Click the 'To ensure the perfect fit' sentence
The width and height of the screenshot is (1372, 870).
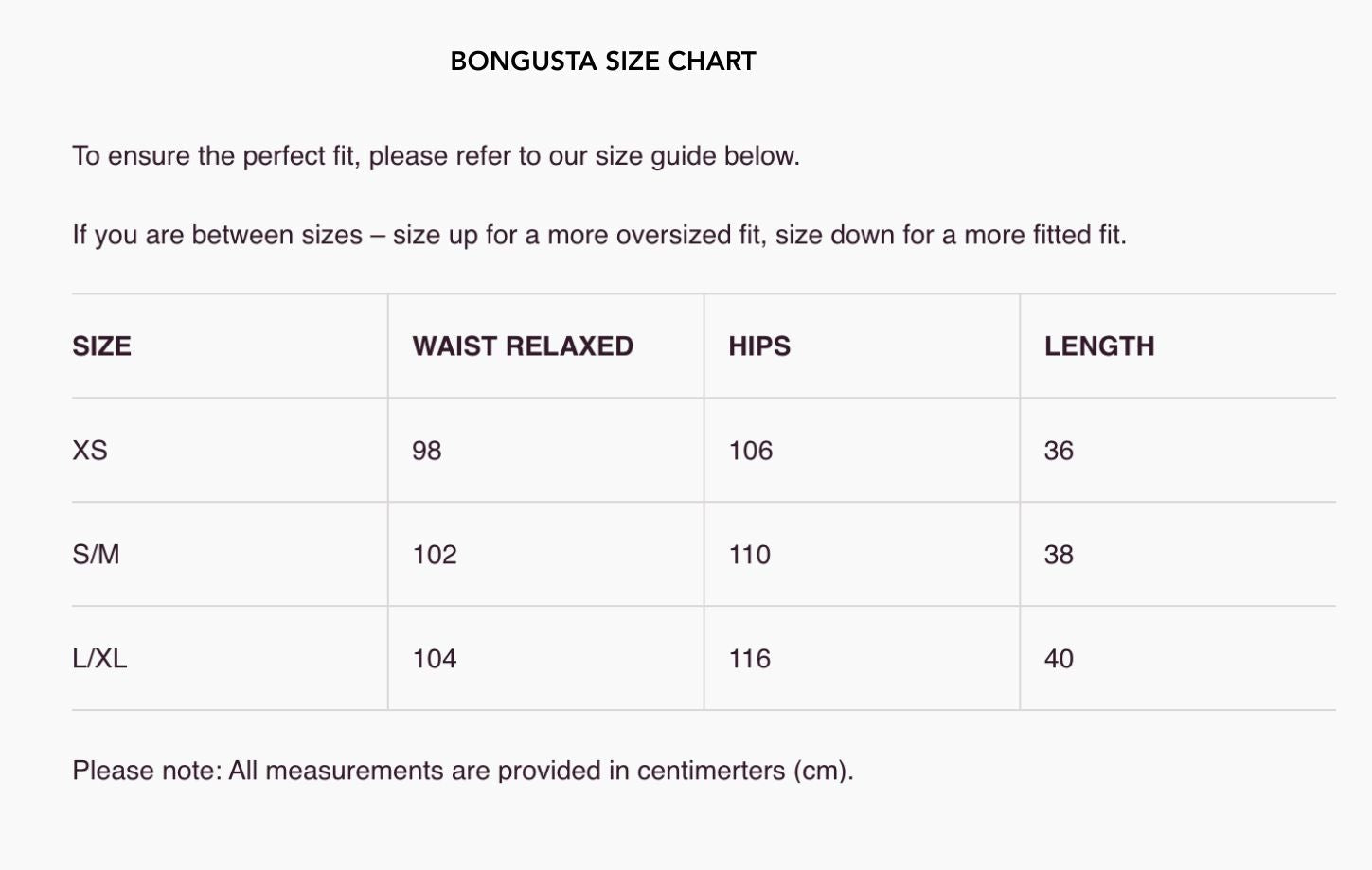(x=437, y=156)
